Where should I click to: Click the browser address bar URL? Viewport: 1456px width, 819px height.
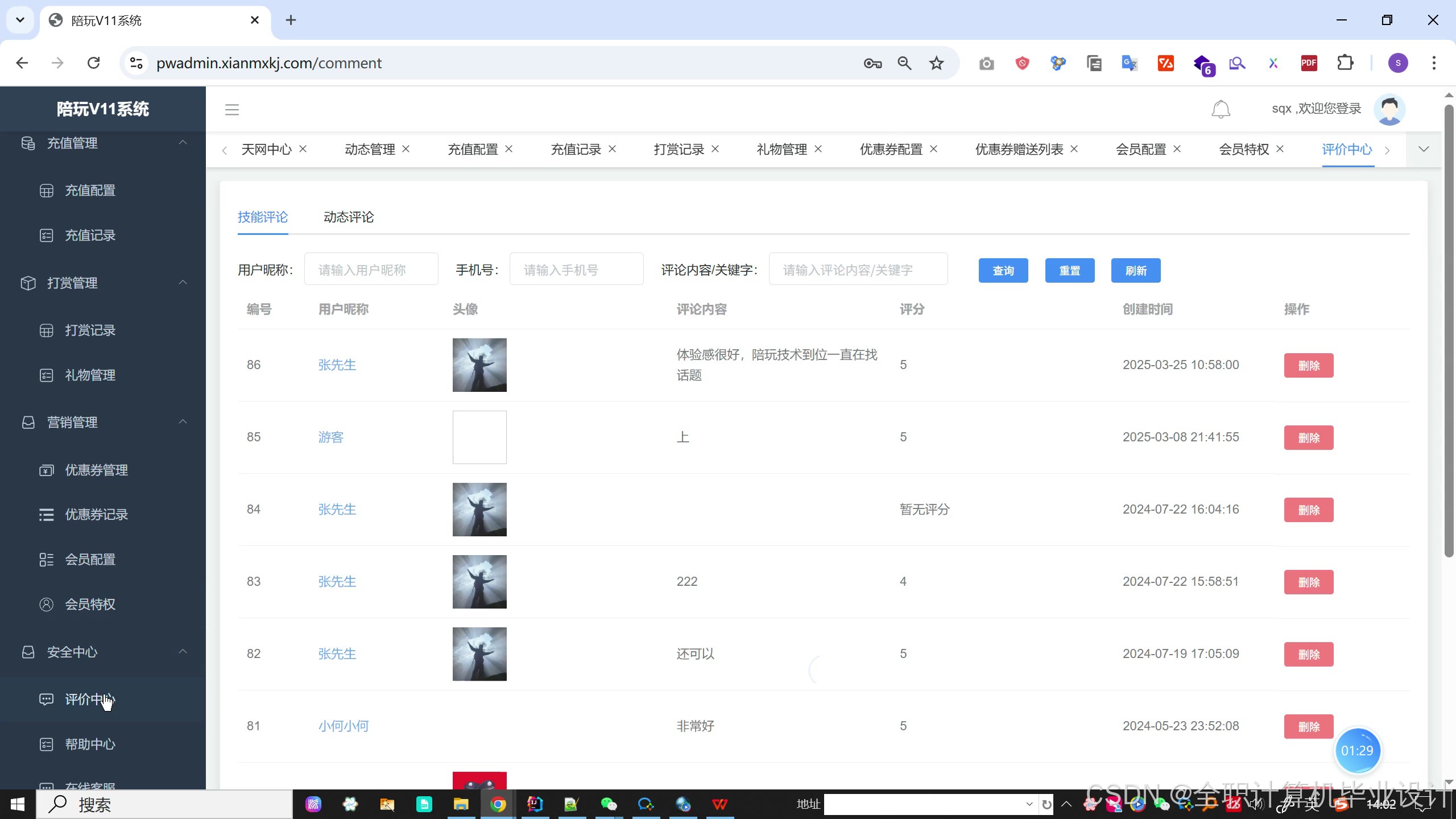(269, 63)
